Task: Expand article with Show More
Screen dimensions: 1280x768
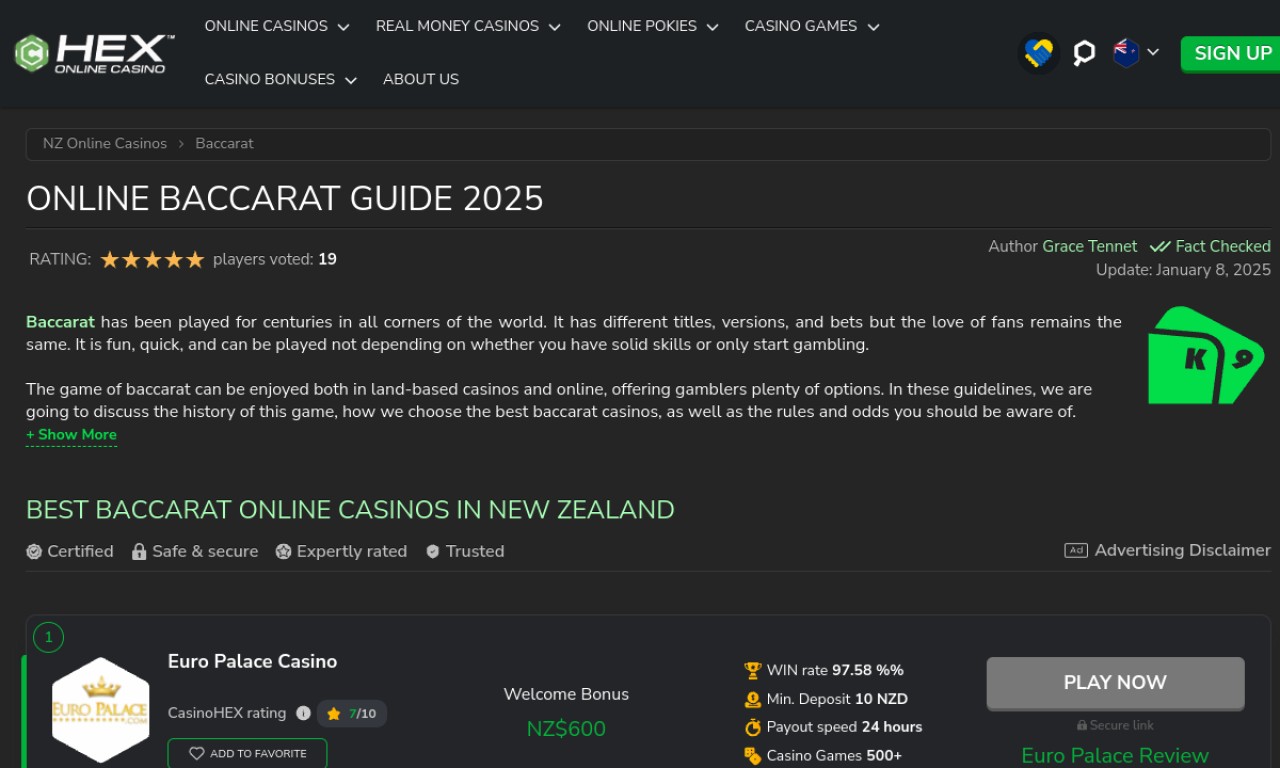Action: [71, 435]
